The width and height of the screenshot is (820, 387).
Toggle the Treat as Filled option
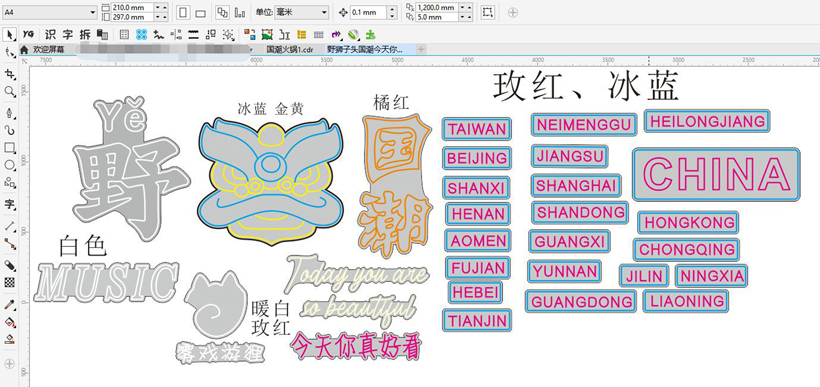[x=488, y=13]
